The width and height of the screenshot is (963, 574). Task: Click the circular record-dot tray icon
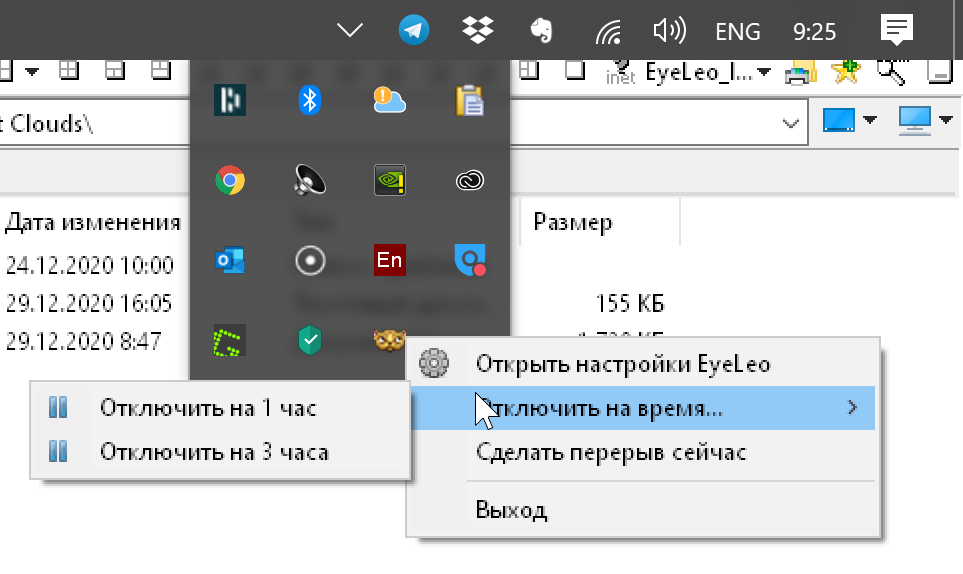pyautogui.click(x=310, y=260)
